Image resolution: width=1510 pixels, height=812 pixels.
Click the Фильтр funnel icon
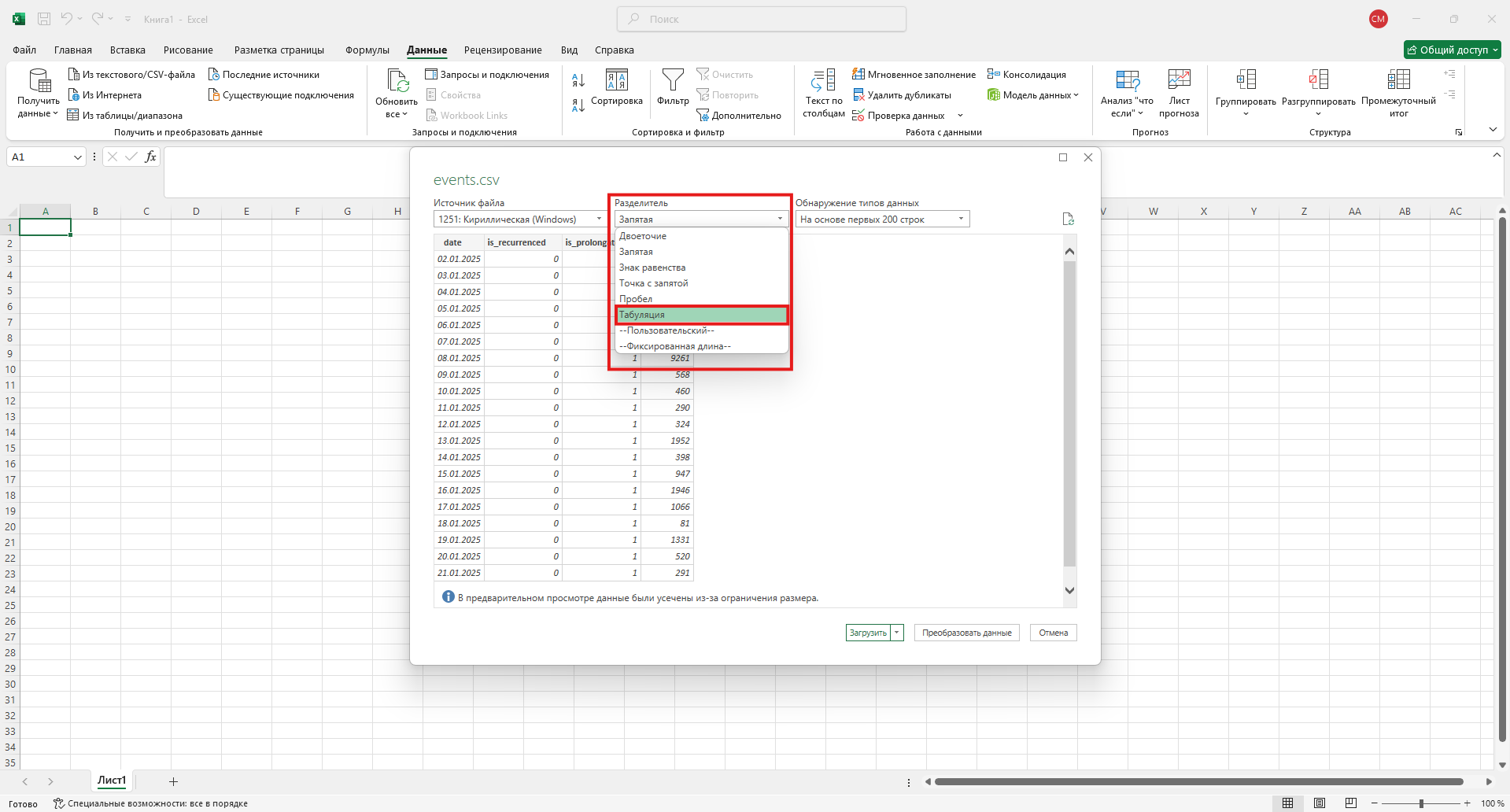click(673, 81)
